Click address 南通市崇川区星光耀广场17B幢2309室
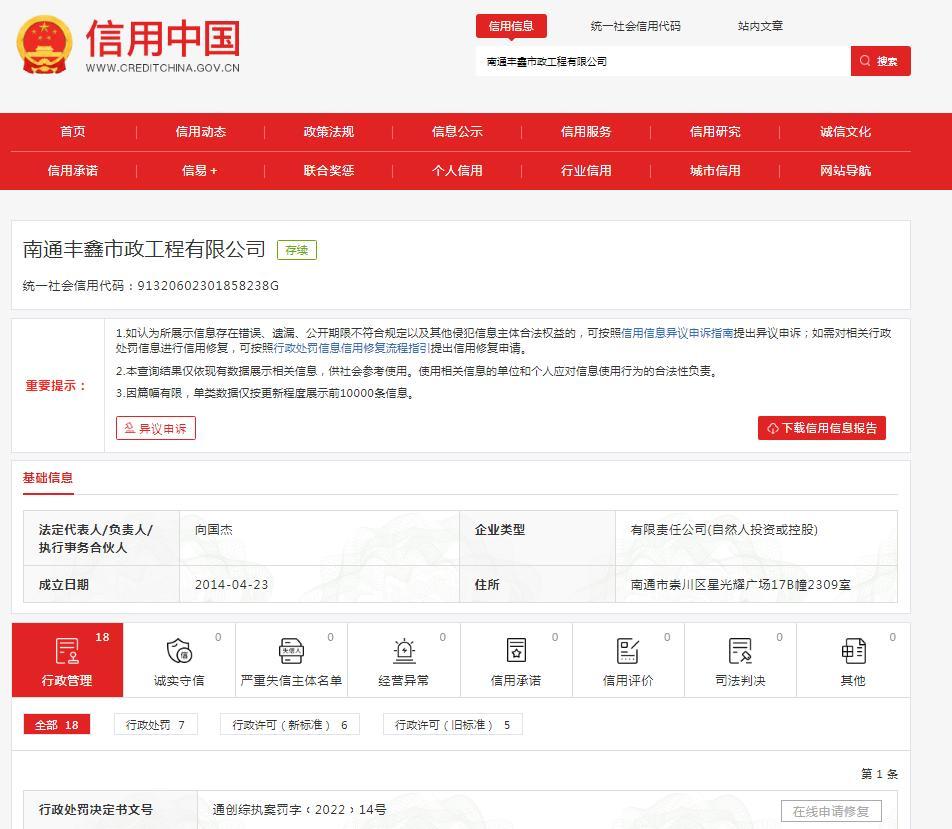952x829 pixels. pyautogui.click(x=741, y=584)
